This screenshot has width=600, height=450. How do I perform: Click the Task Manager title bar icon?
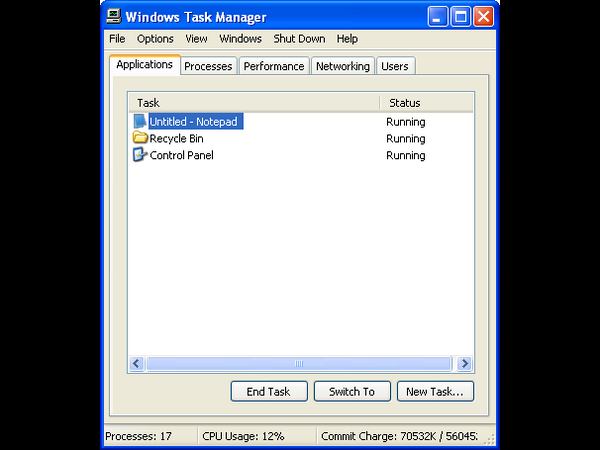click(117, 17)
